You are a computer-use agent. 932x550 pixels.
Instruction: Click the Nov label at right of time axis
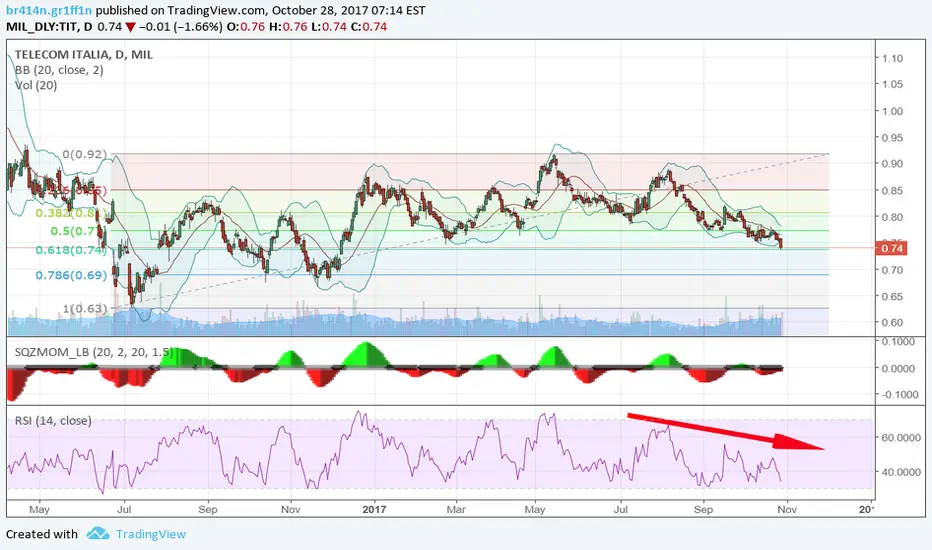point(787,509)
